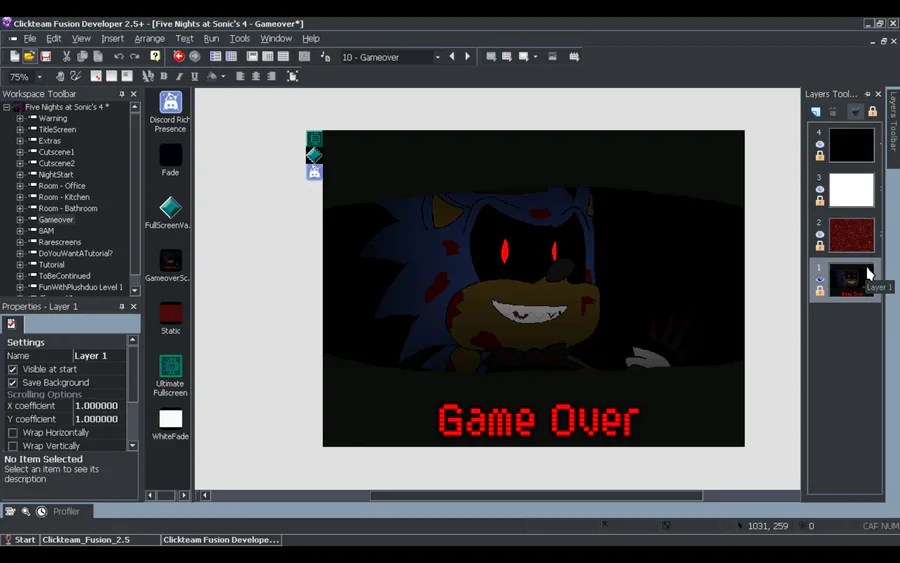The image size is (900, 563).
Task: Expand the TitleScreen frame tree node
Action: 20,129
